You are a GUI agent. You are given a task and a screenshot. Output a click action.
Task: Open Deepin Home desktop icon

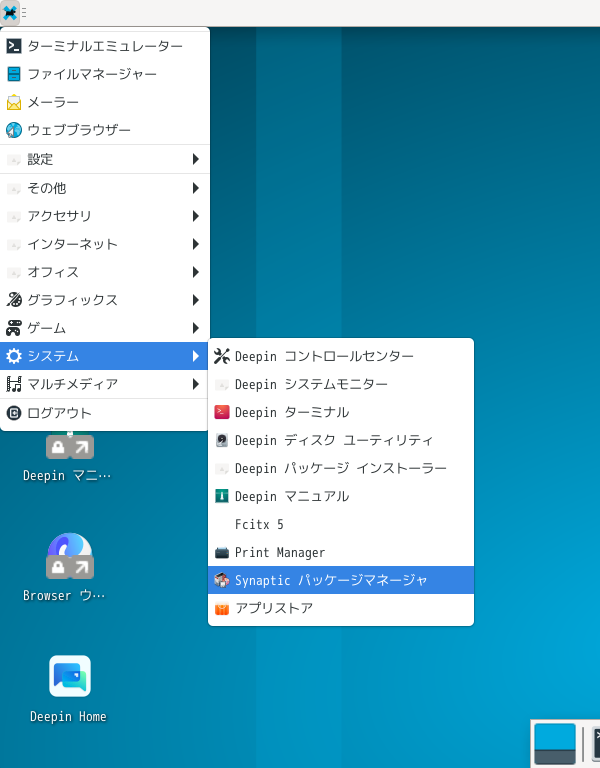[70, 676]
